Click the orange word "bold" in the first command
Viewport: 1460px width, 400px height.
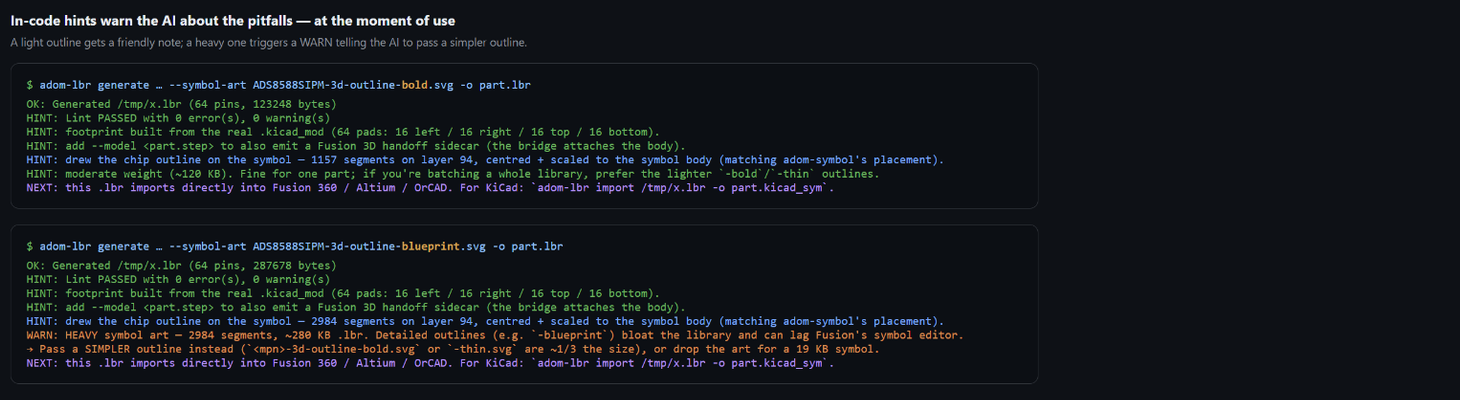413,86
